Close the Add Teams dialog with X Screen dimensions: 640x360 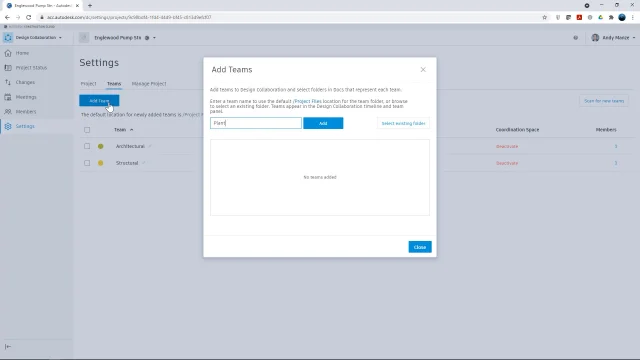pos(423,70)
